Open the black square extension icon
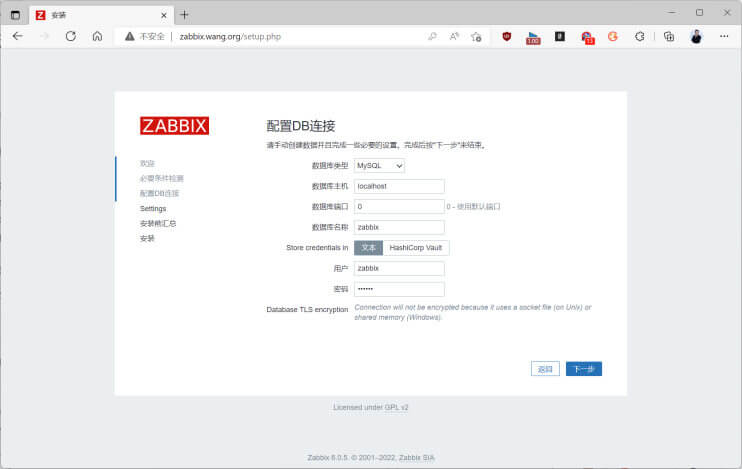 pos(560,36)
